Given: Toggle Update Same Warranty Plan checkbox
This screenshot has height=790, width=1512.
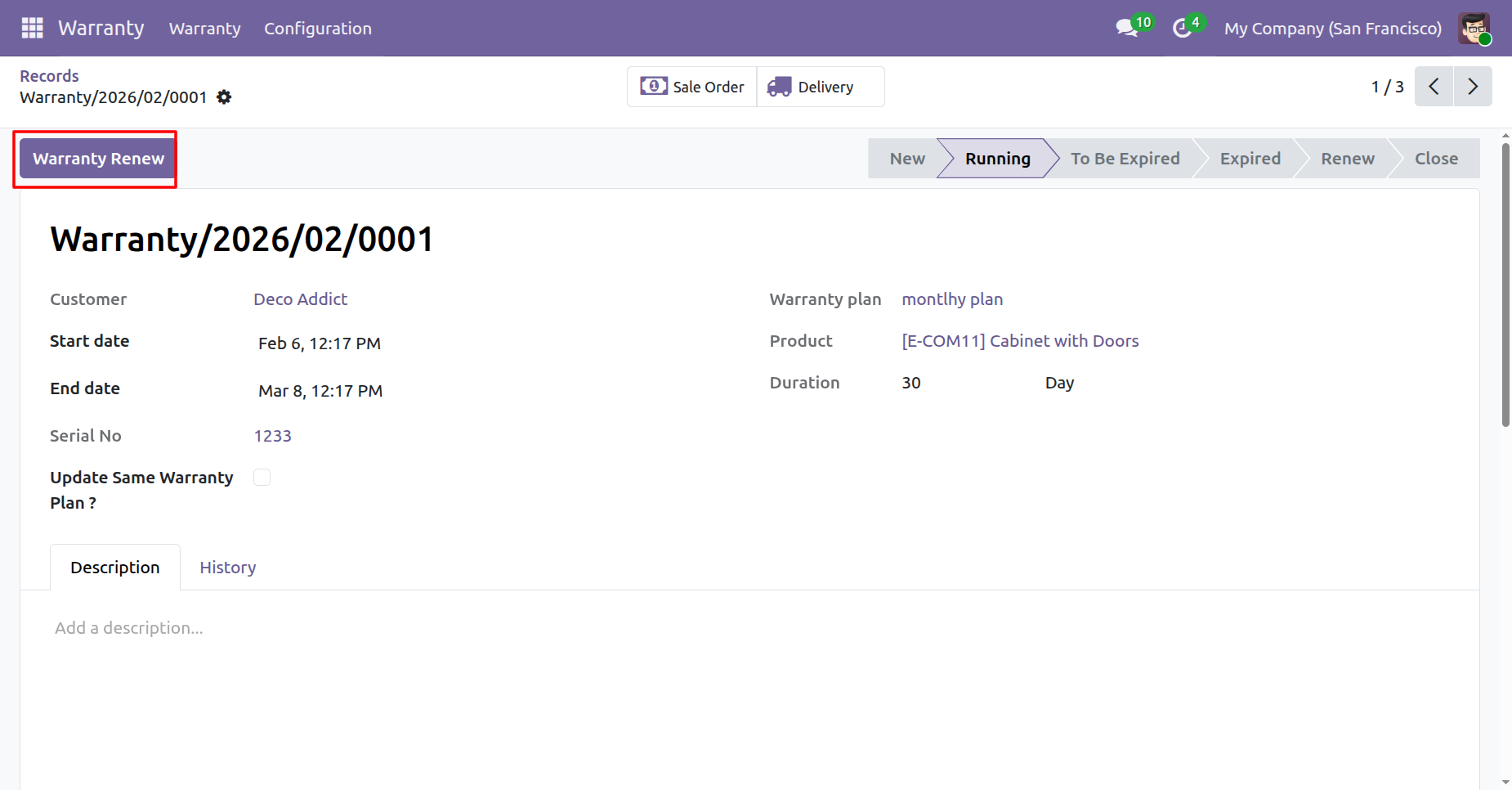Looking at the screenshot, I should point(262,478).
